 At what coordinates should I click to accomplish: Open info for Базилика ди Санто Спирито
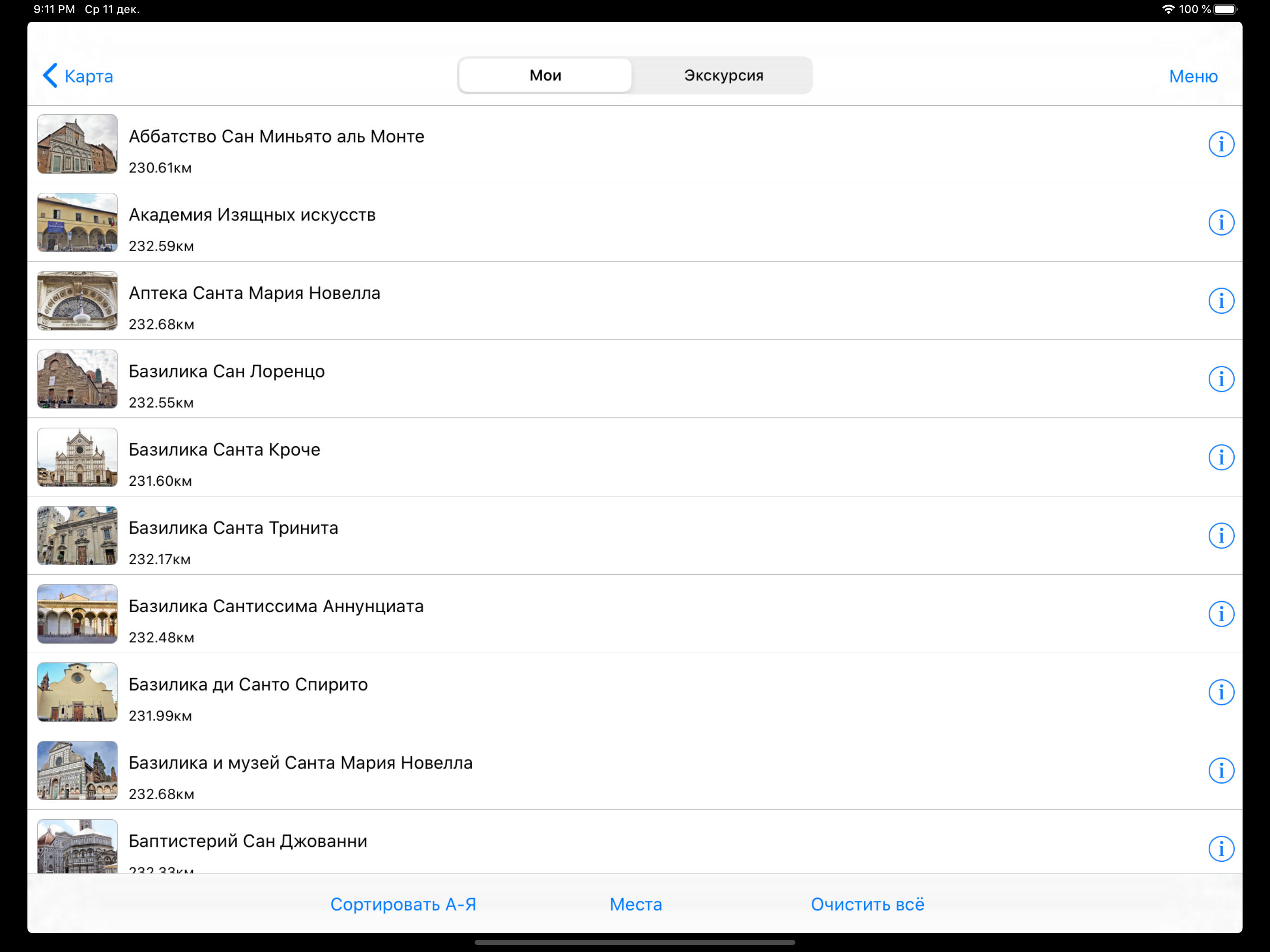pyautogui.click(x=1221, y=692)
